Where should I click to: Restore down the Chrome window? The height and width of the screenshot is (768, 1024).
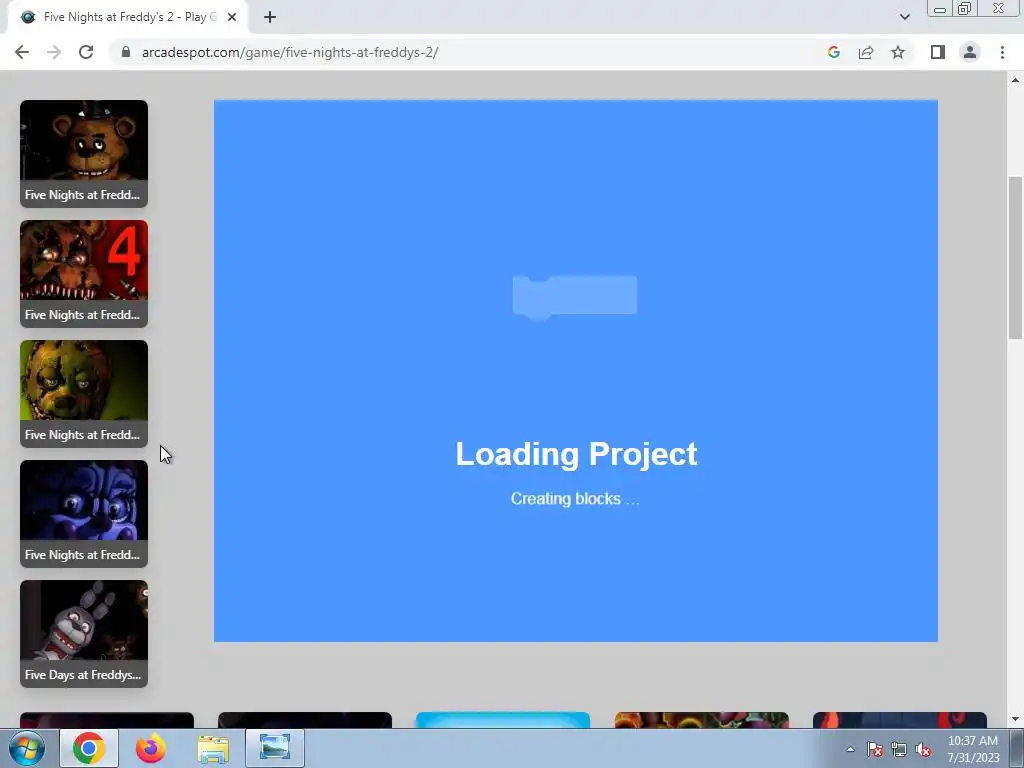964,9
